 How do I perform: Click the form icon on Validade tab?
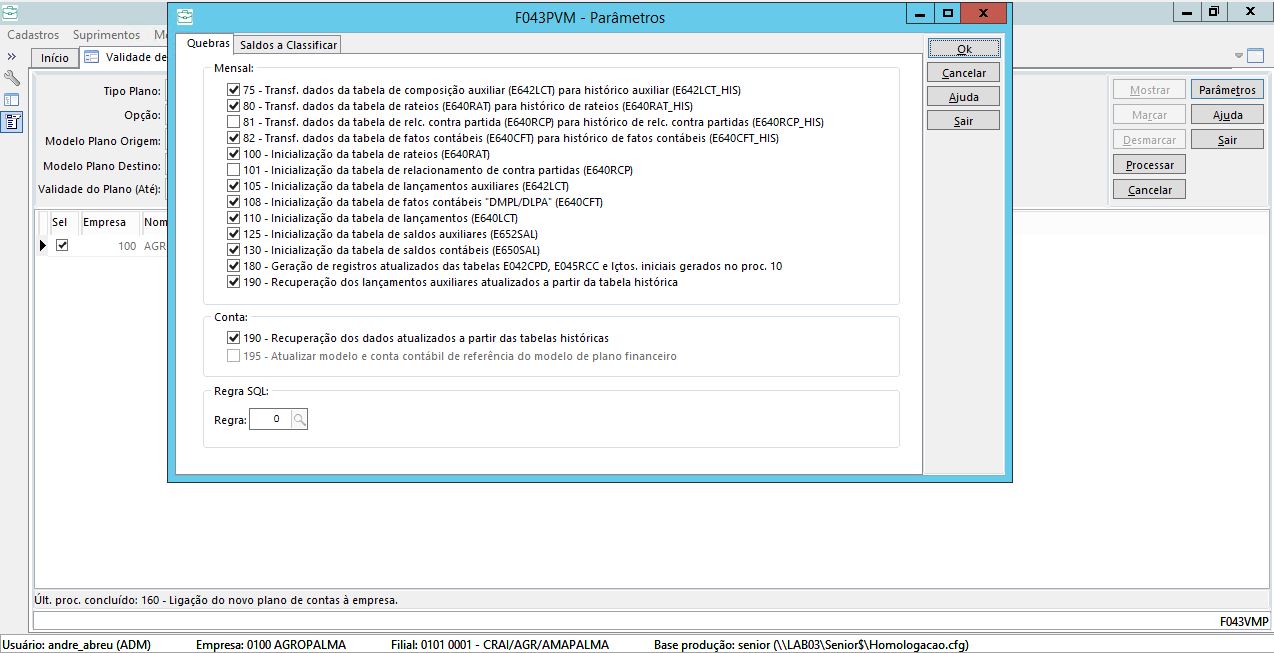(91, 58)
